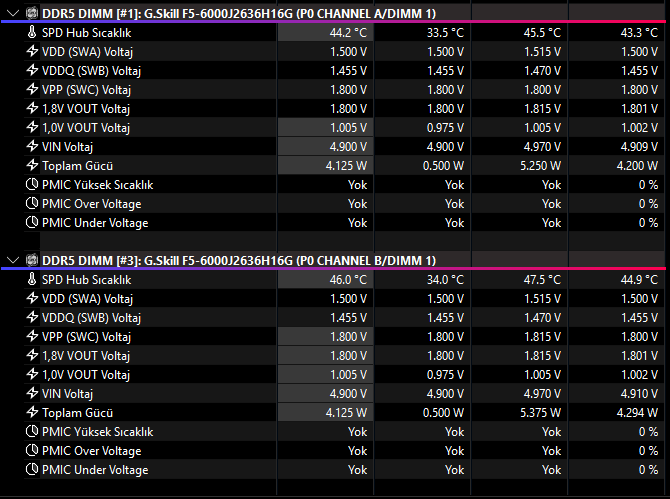Screen dimensions: 670x499
Task: Select the 4.910 V VIN value
Action: [639, 394]
